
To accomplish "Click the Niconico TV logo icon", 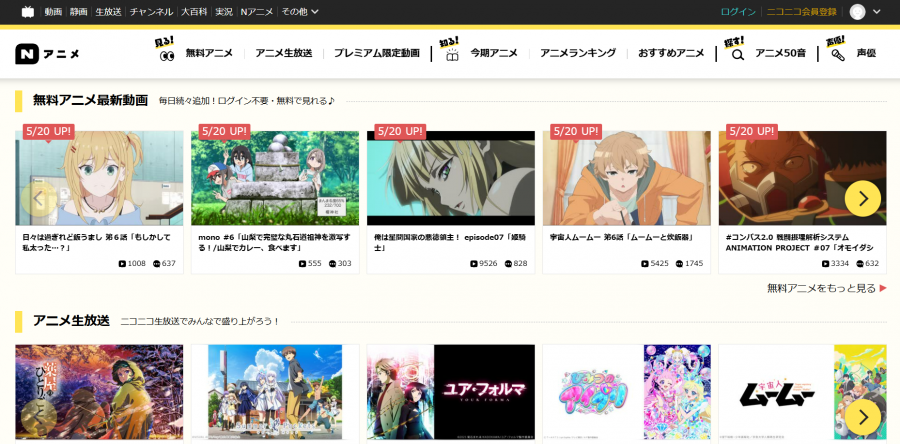I will [28, 12].
